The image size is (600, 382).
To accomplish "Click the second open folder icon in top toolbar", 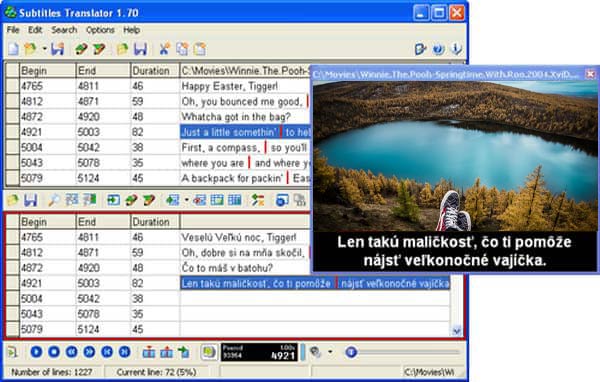I will 122,49.
